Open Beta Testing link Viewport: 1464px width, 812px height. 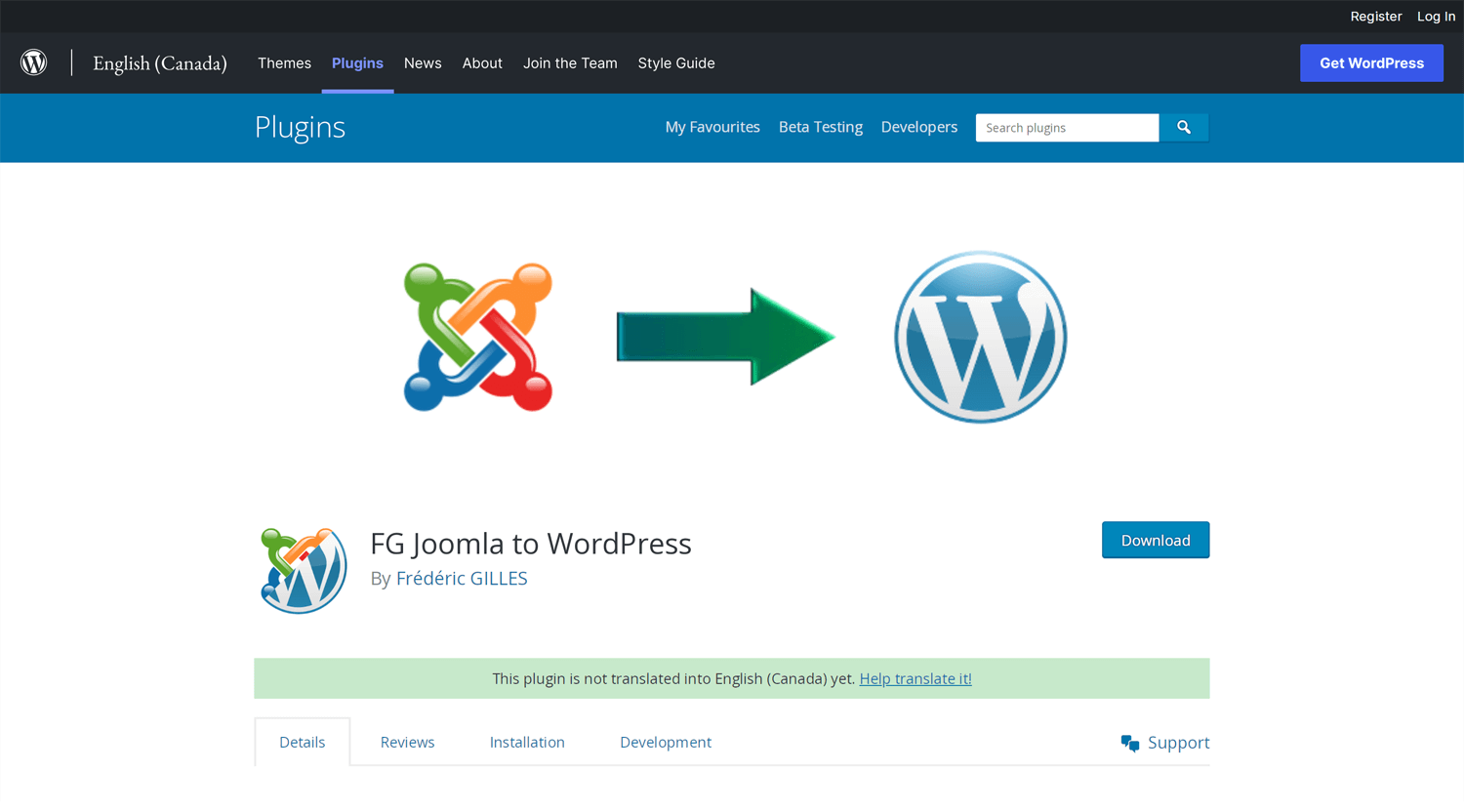821,127
